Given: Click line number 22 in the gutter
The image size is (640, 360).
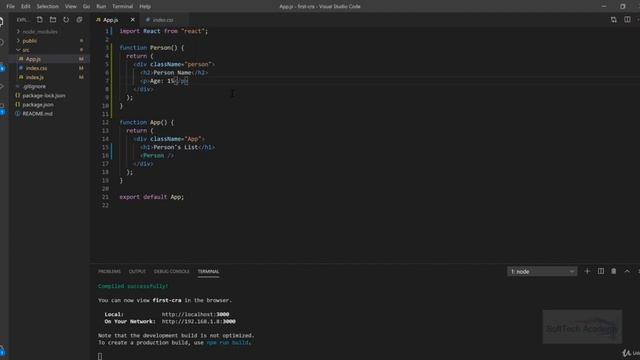Looking at the screenshot, I should (x=105, y=205).
